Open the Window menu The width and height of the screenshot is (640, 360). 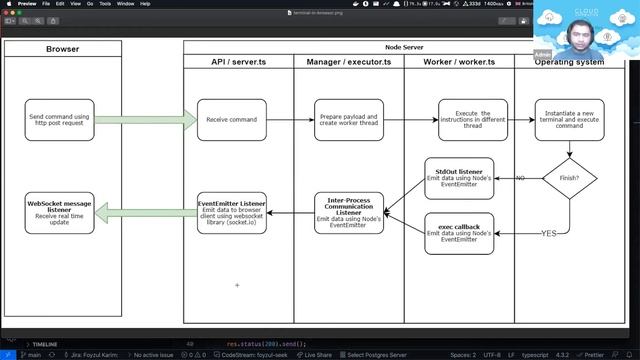[x=125, y=4]
